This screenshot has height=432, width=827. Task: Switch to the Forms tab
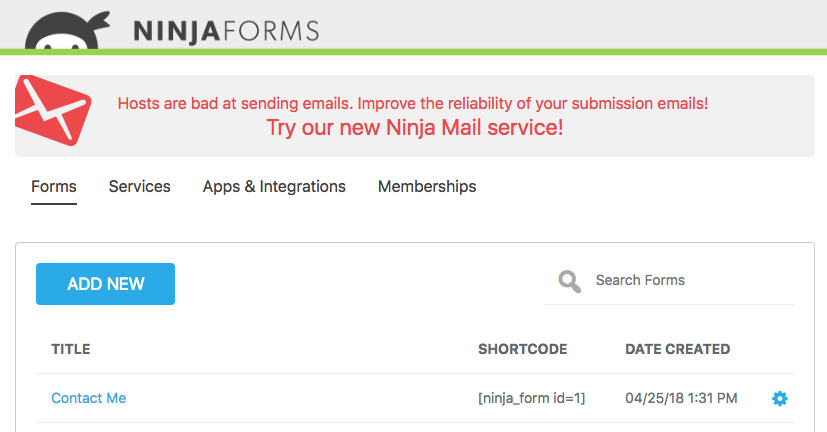coord(54,186)
